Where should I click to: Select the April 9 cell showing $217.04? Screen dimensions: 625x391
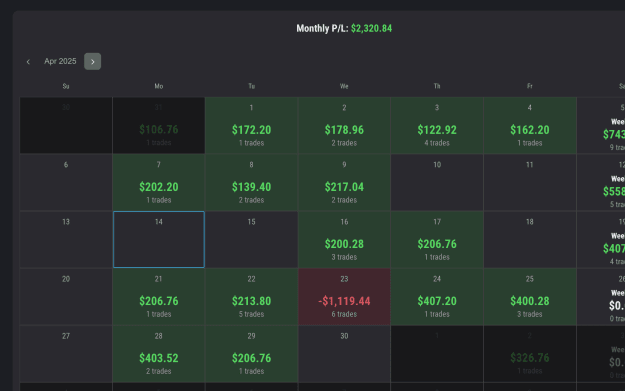pos(344,183)
